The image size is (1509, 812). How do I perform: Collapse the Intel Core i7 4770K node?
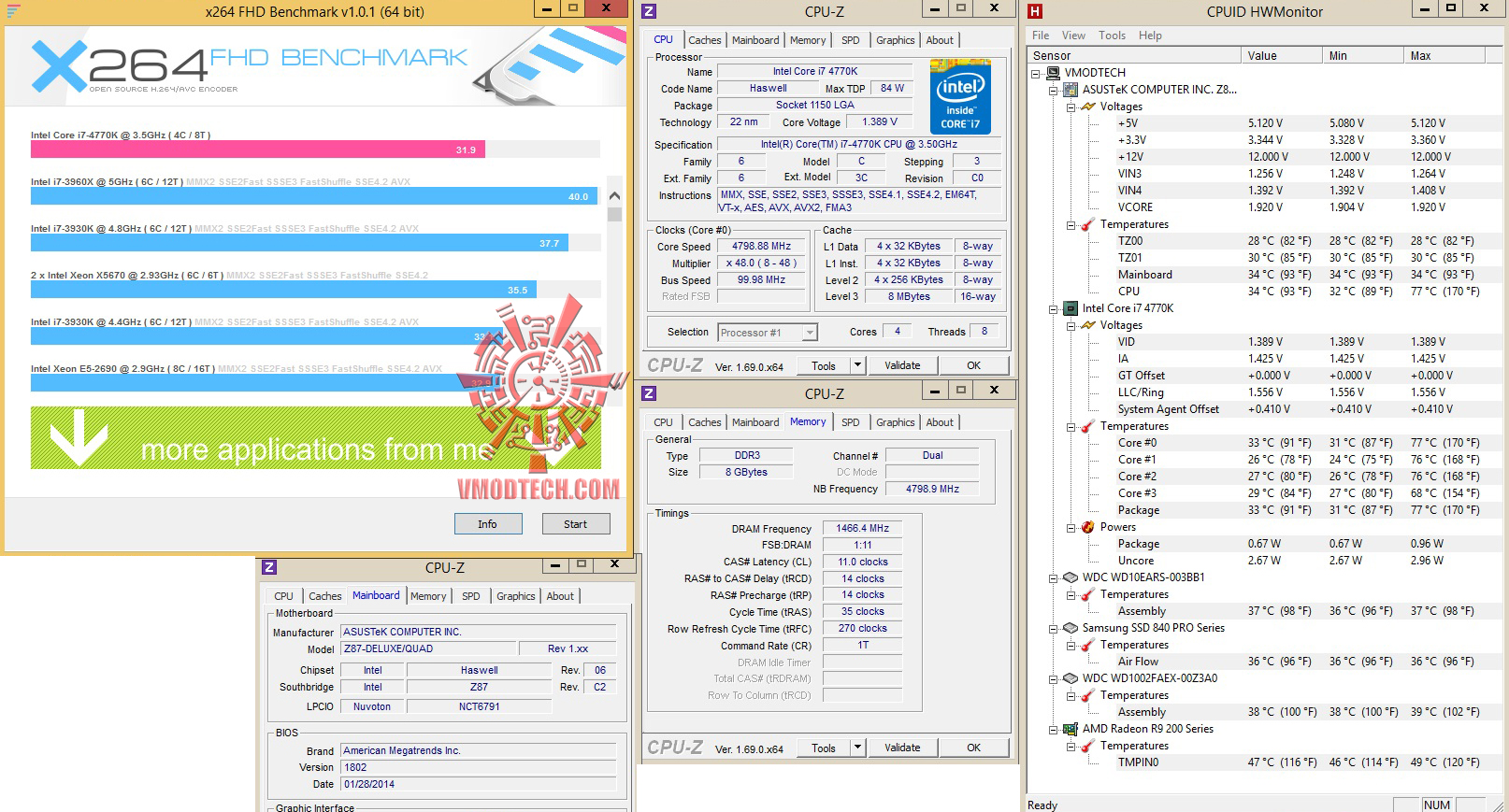tap(1053, 308)
